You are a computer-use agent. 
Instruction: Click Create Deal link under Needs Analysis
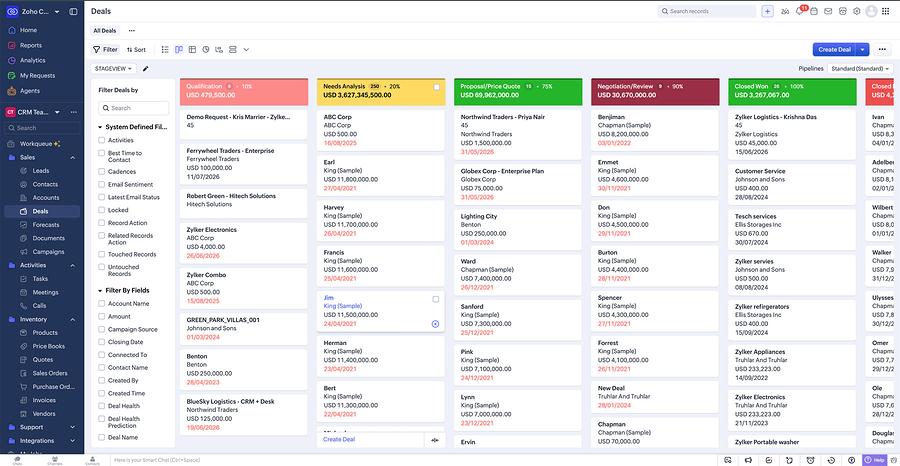[339, 440]
